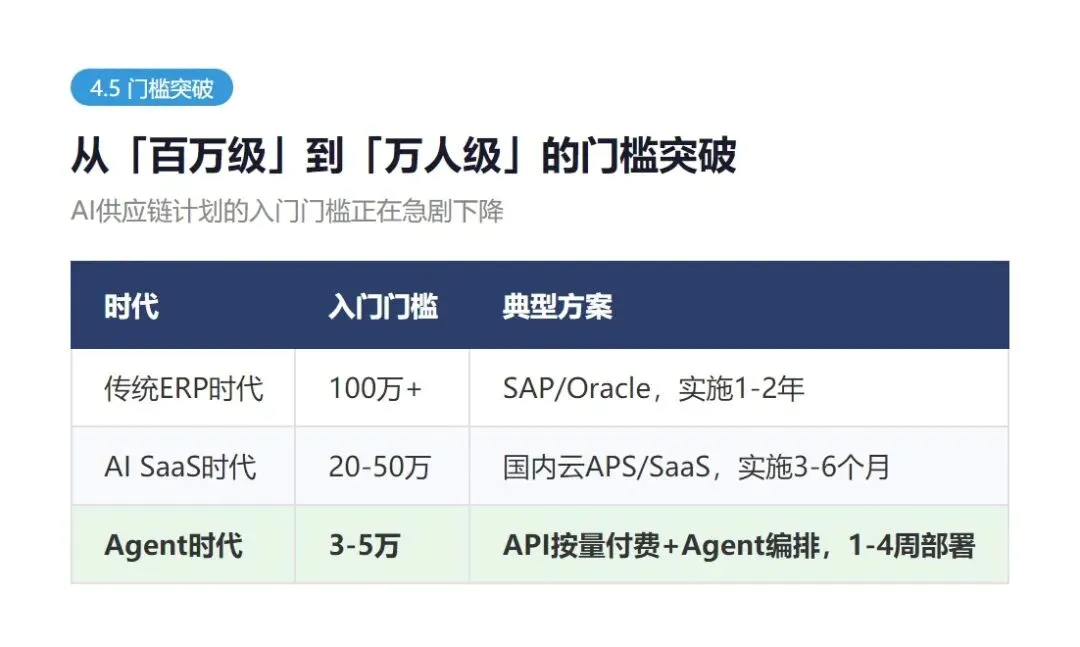Viewport: 1080px width, 647px height.
Task: Select the 国内云APS/SaaS，实施3-6个月 cell
Action: [x=739, y=466]
